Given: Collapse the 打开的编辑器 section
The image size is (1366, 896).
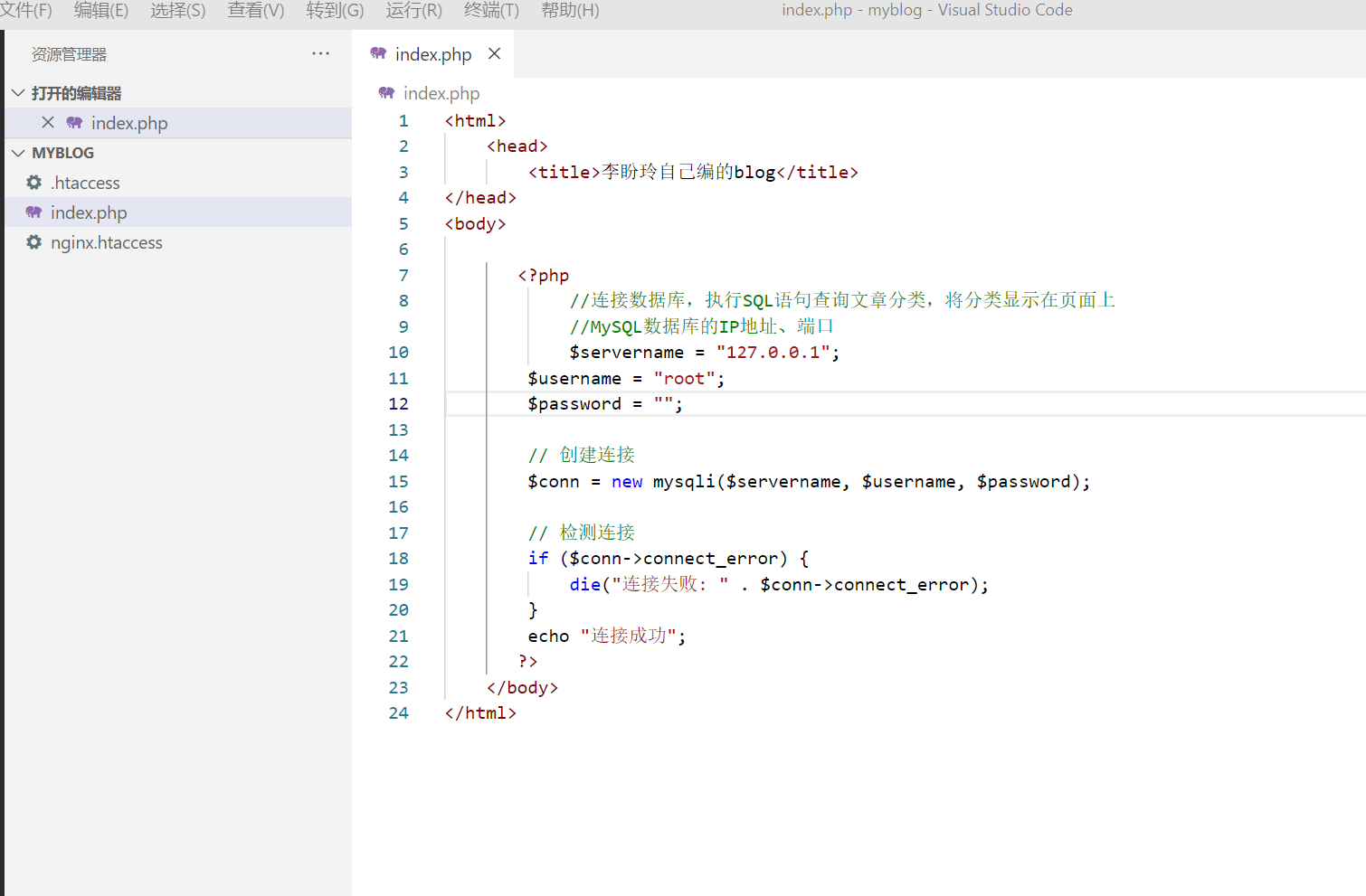Looking at the screenshot, I should click(x=76, y=93).
